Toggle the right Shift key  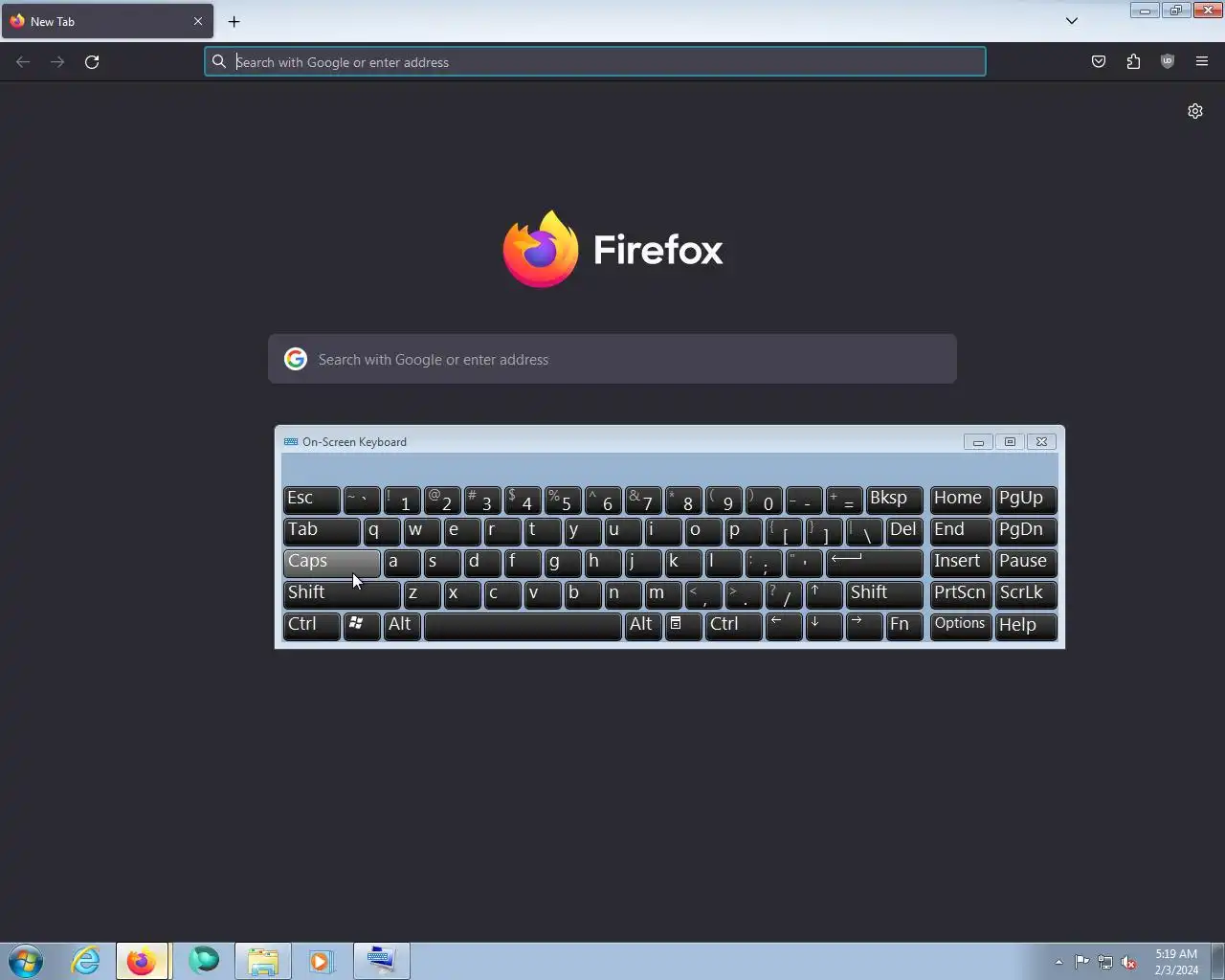coord(884,593)
